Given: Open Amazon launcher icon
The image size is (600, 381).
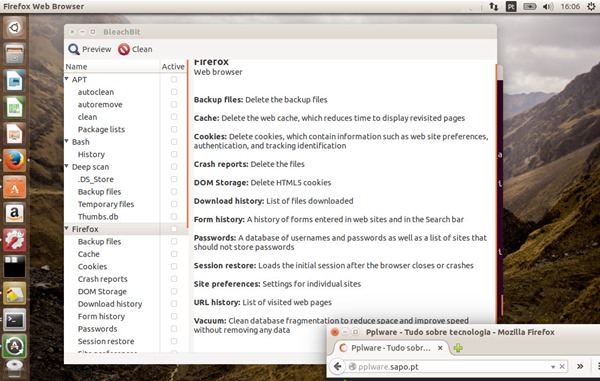Looking at the screenshot, I should coord(15,213).
